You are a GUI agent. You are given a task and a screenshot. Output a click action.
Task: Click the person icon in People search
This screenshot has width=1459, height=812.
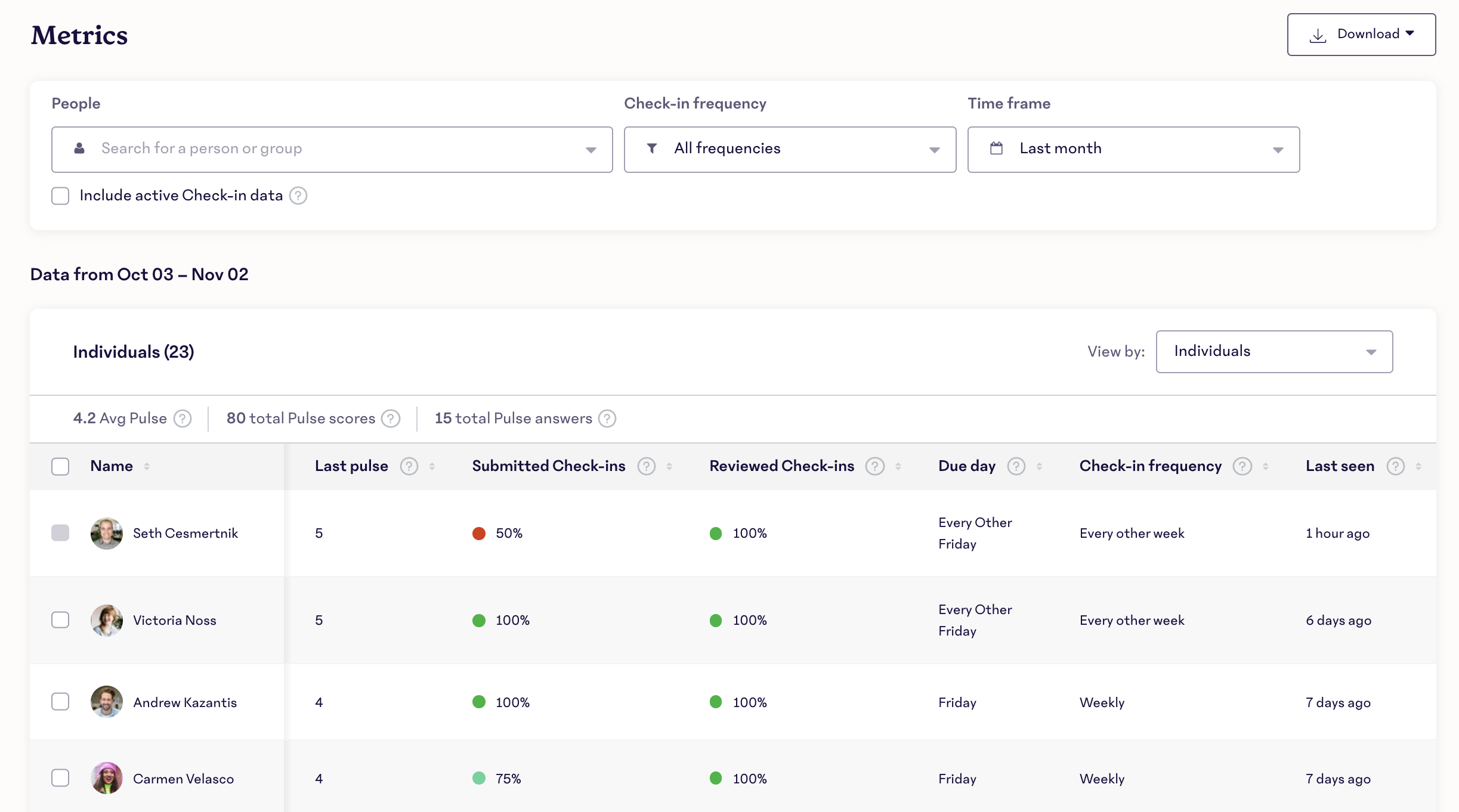79,148
